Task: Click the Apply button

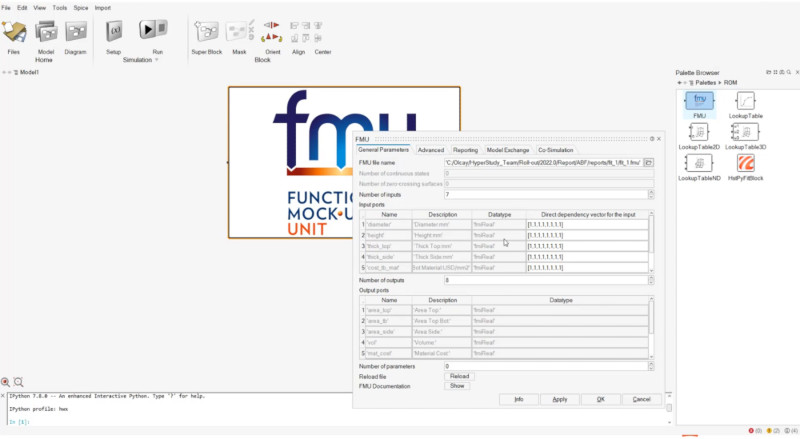Action: [559, 399]
